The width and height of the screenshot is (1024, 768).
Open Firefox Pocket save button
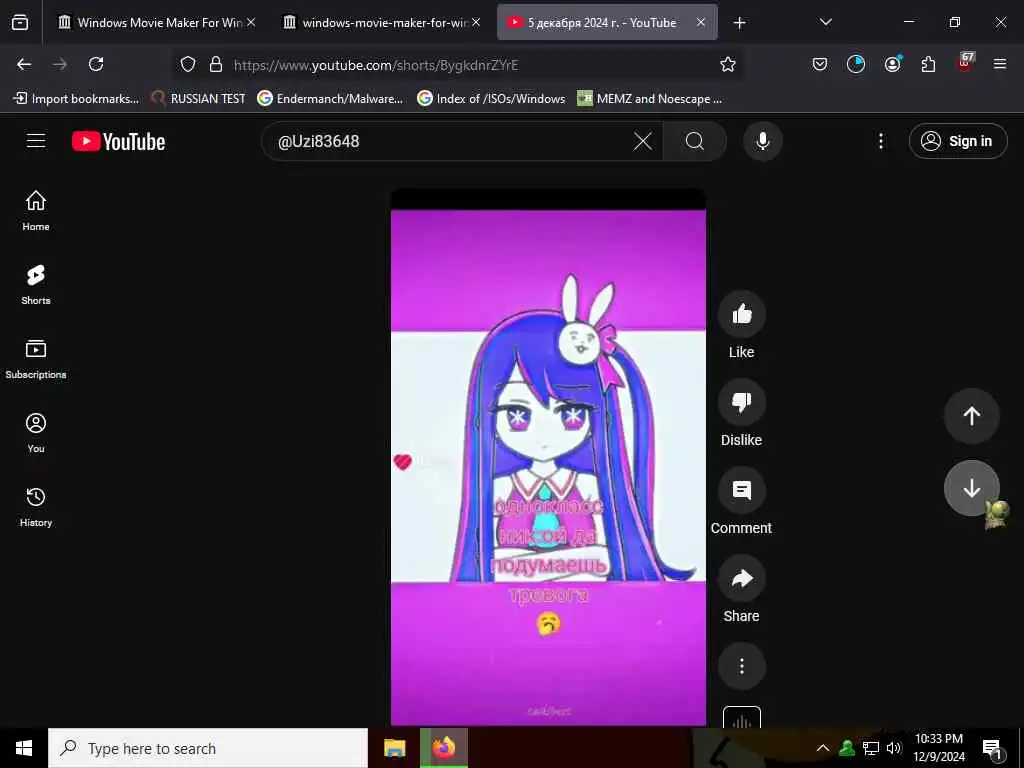820,64
